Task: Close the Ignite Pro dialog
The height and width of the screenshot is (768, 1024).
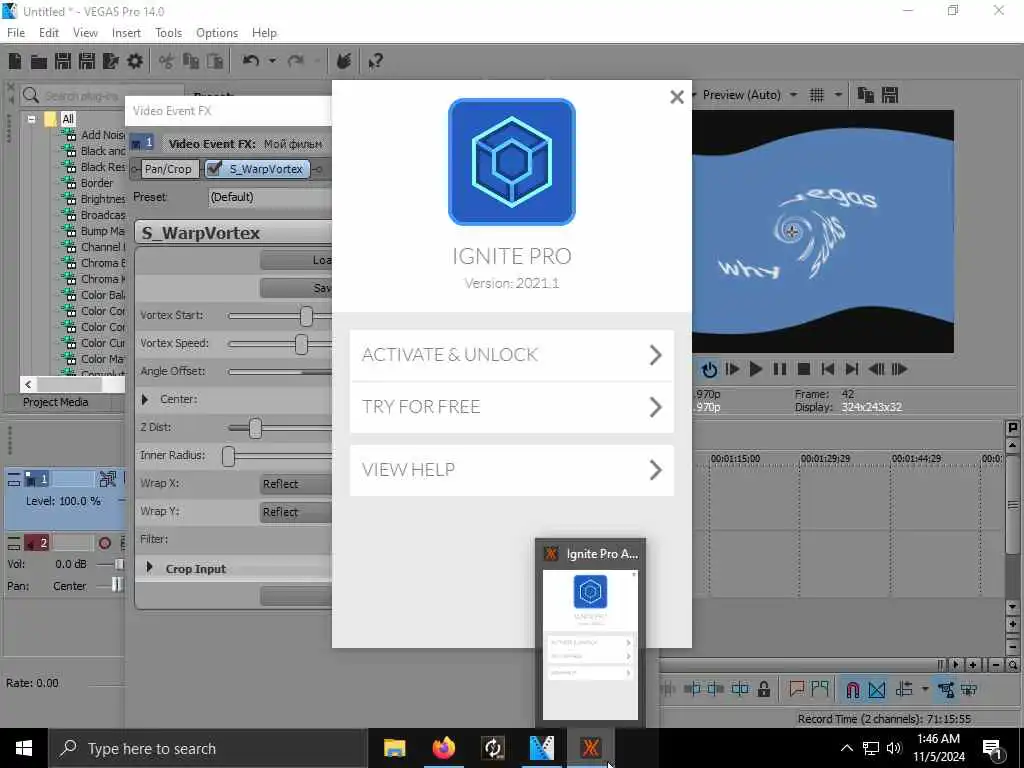Action: tap(677, 97)
